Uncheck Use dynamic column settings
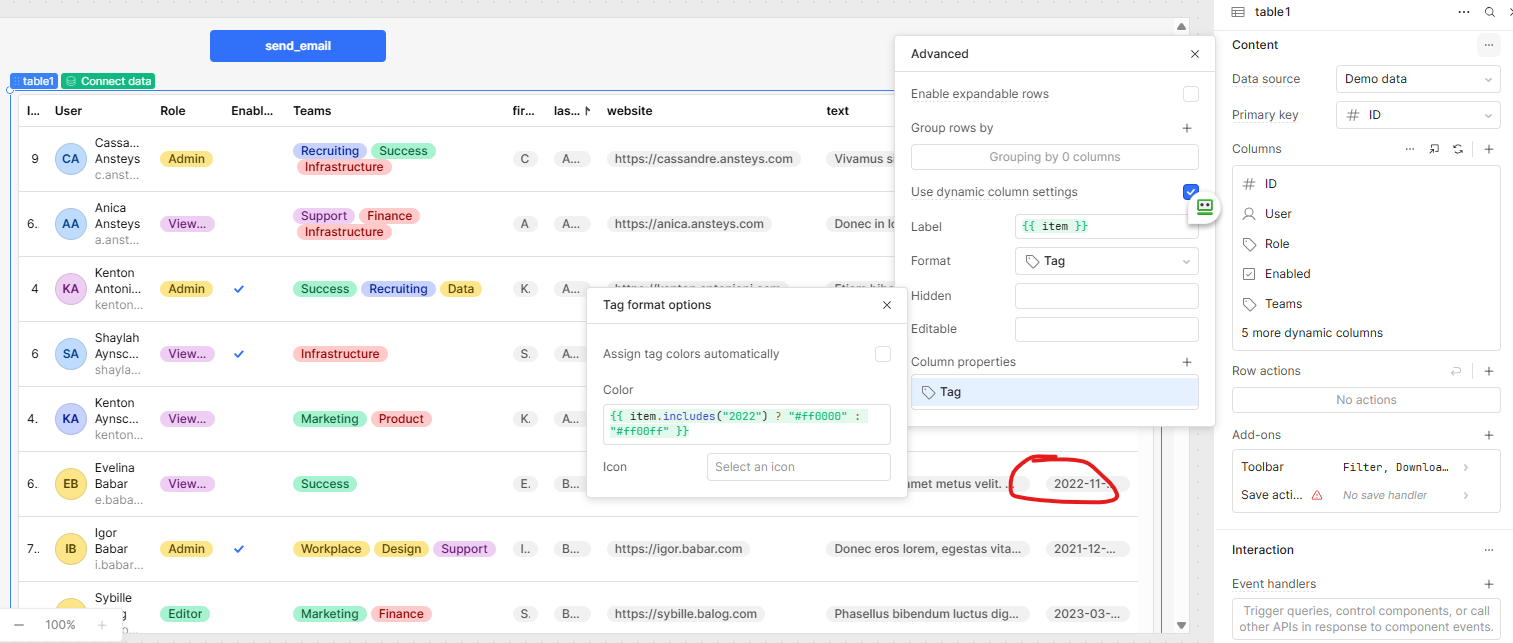1513x643 pixels. (x=1190, y=192)
